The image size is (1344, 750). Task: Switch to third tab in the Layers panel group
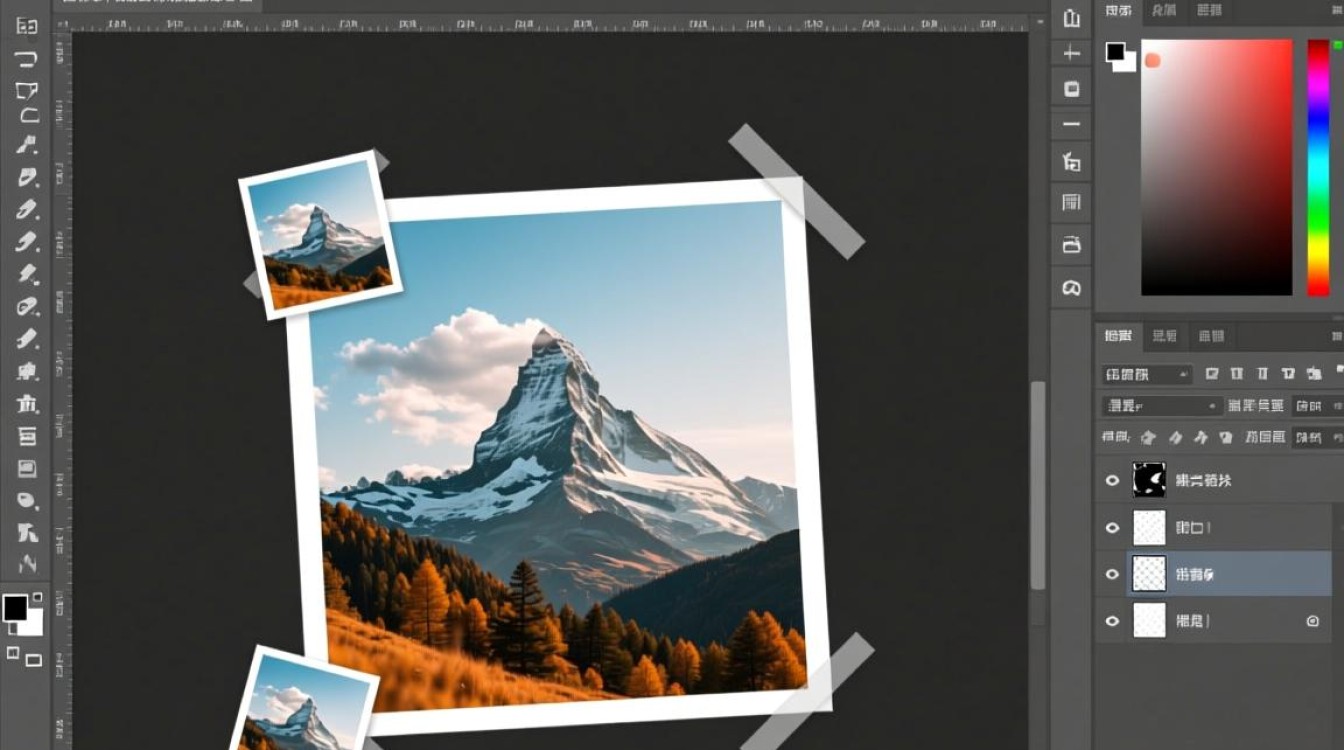1210,336
